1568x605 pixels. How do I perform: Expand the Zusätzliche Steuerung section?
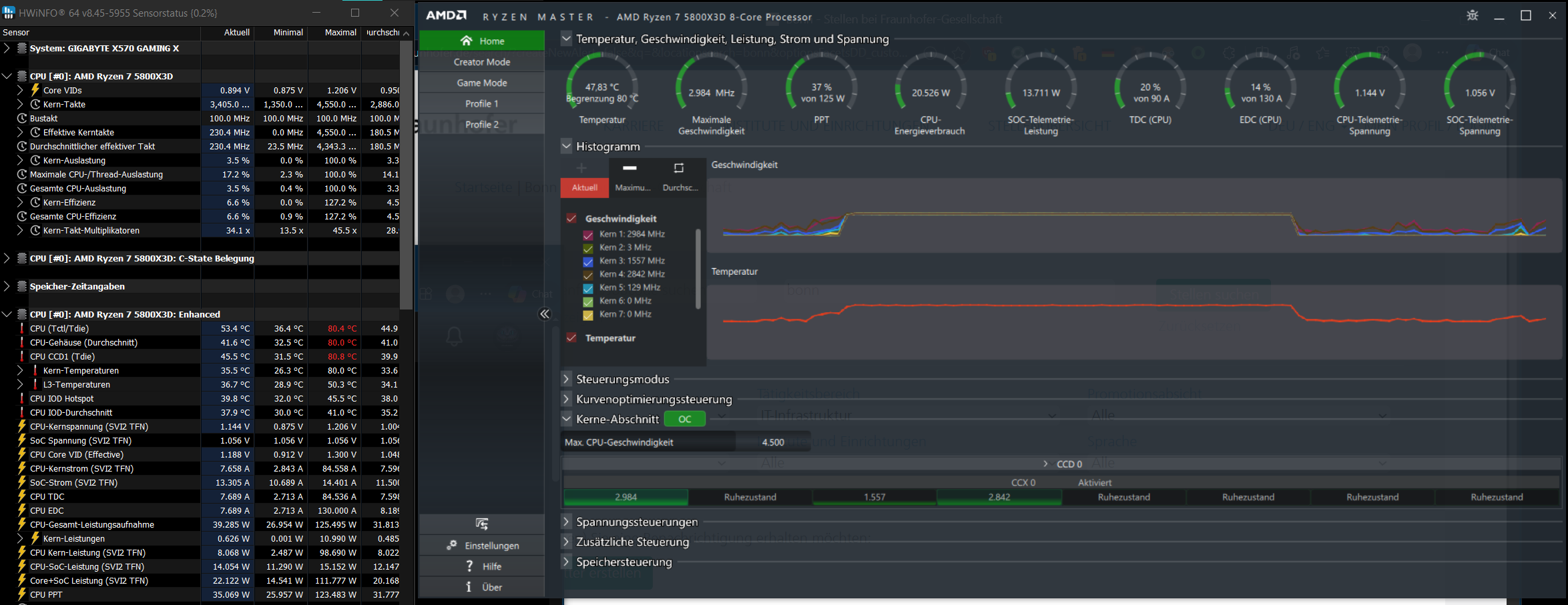click(x=566, y=542)
